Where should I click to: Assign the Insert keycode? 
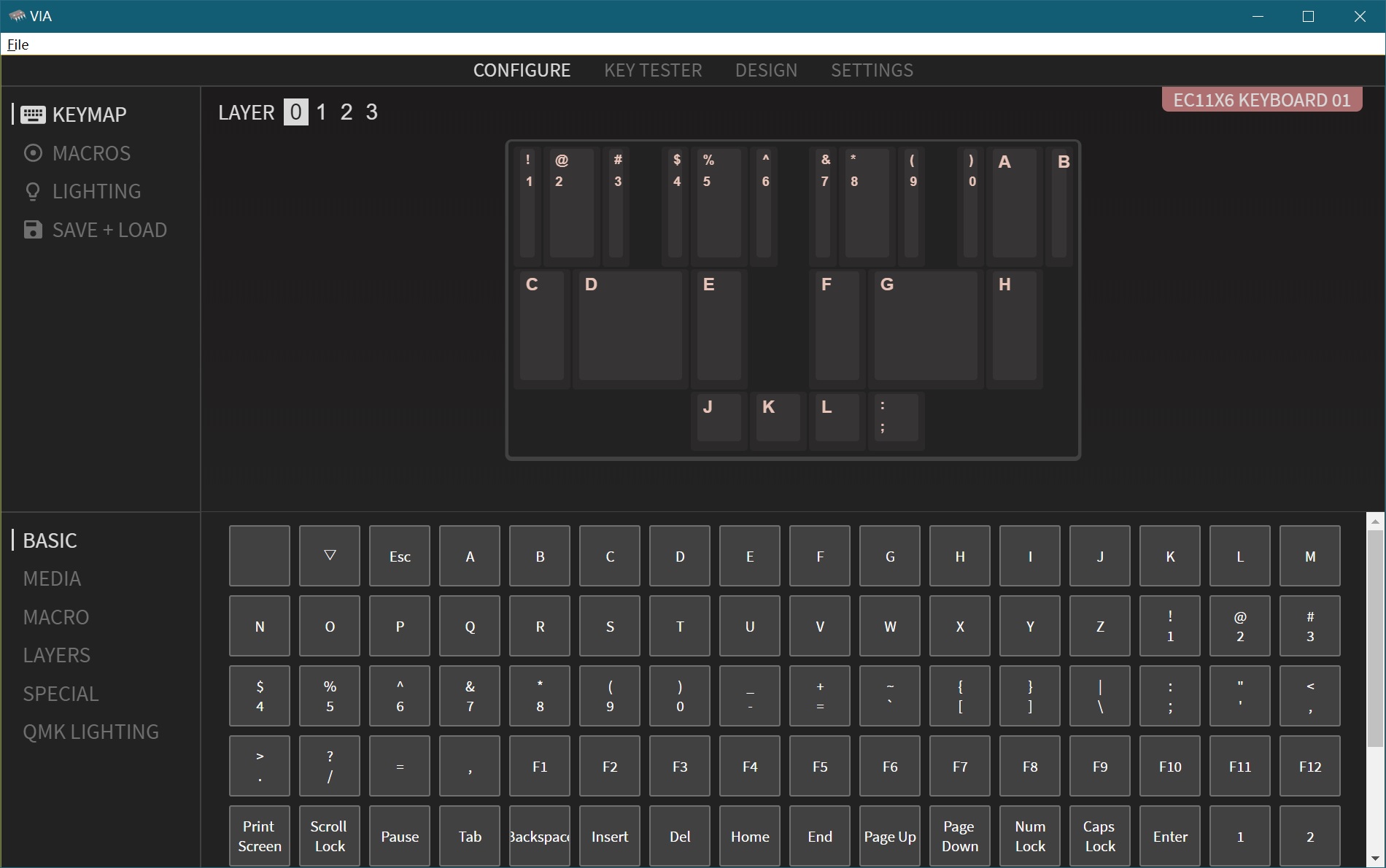pyautogui.click(x=610, y=836)
